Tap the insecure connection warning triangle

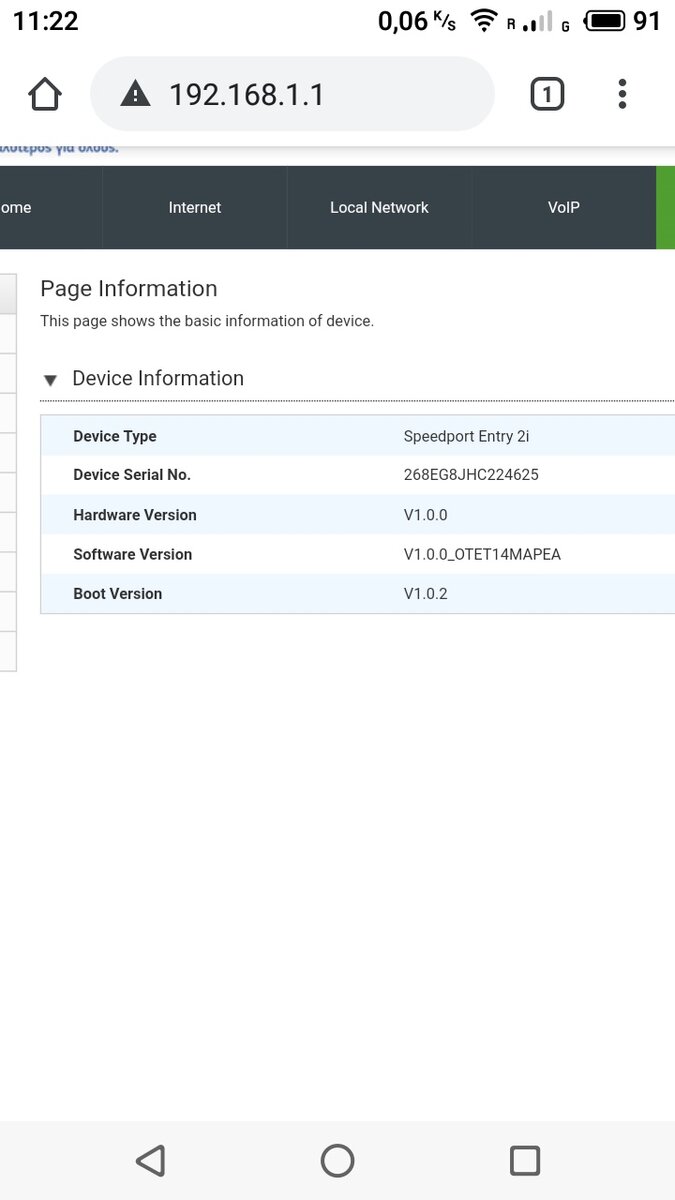(134, 95)
